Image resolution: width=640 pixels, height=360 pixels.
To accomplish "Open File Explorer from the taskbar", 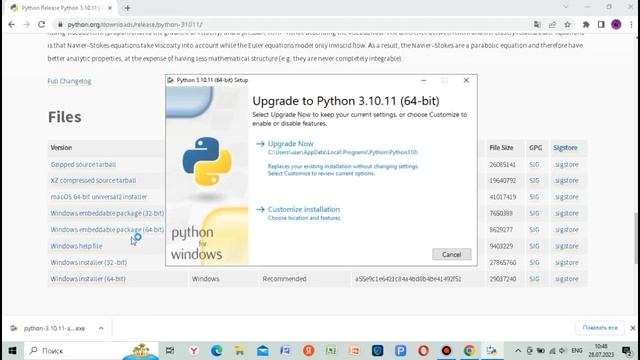I will [x=240, y=351].
